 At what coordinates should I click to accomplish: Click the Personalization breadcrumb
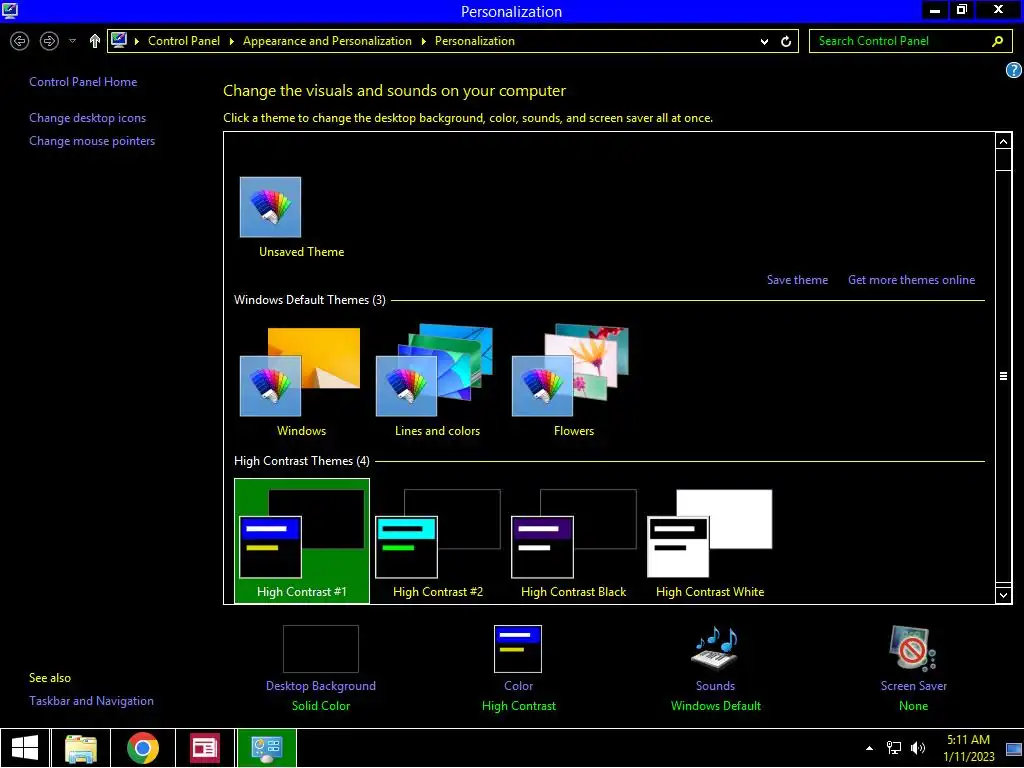475,41
